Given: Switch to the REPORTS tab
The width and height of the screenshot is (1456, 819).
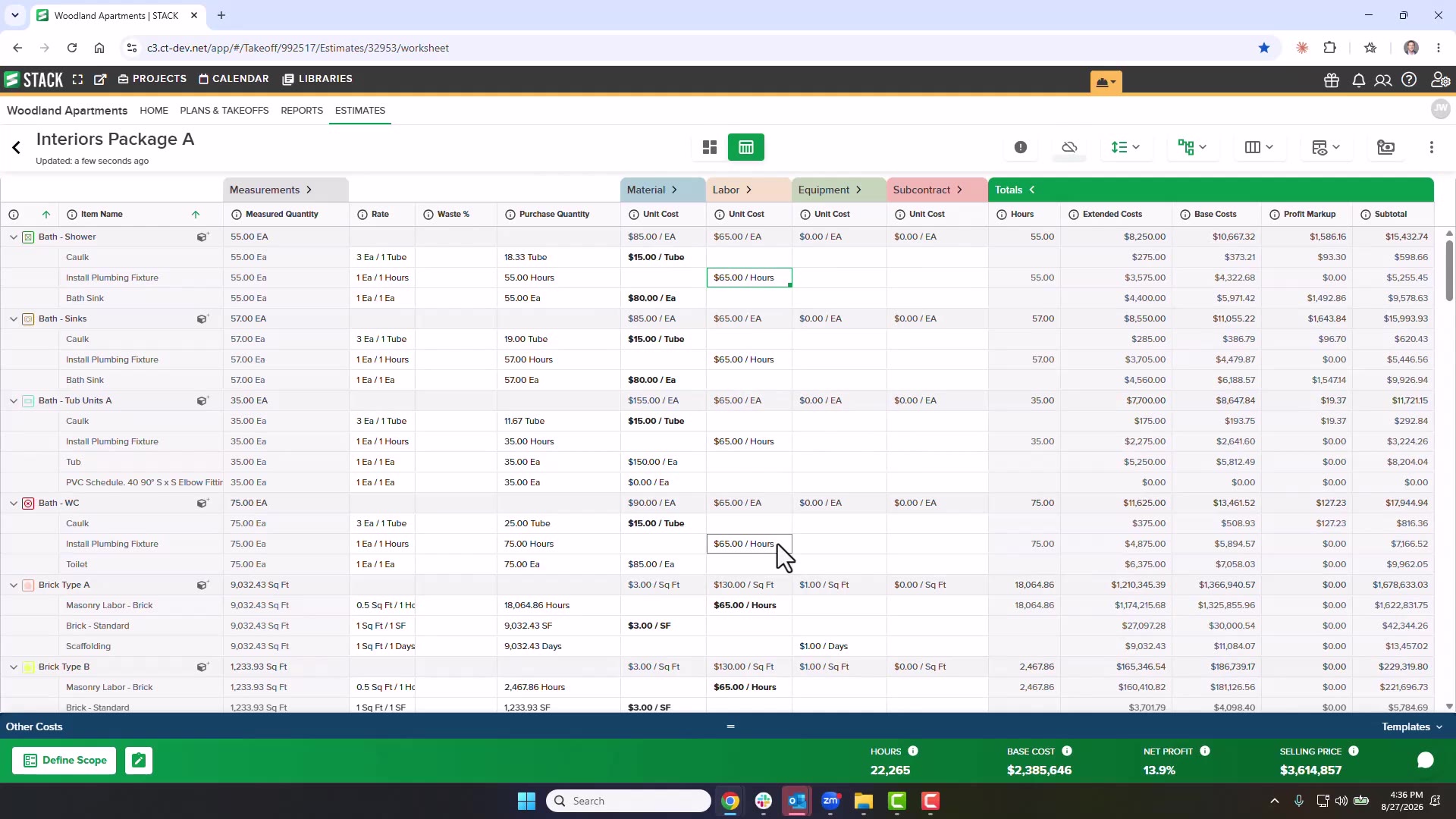Looking at the screenshot, I should pos(302,111).
